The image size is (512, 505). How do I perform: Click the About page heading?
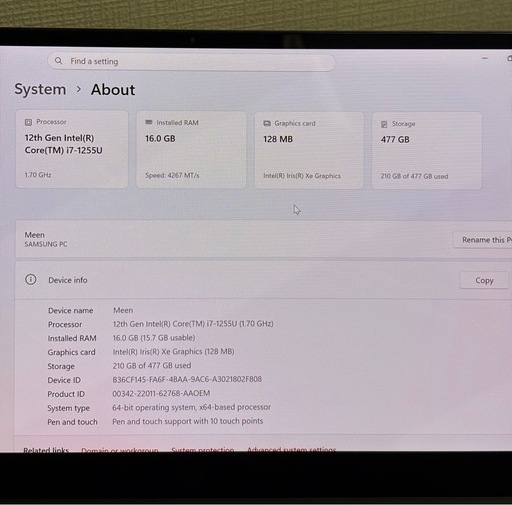113,90
